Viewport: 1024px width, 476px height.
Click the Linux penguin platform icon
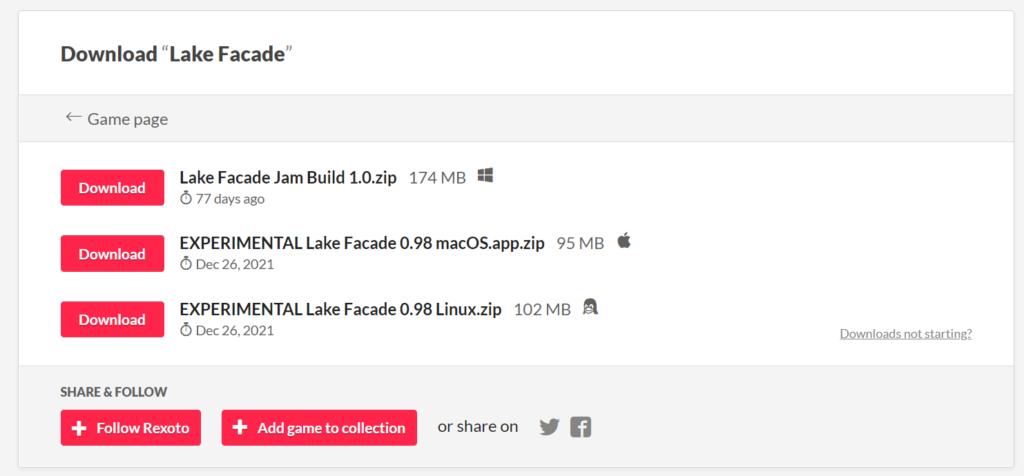coord(590,307)
